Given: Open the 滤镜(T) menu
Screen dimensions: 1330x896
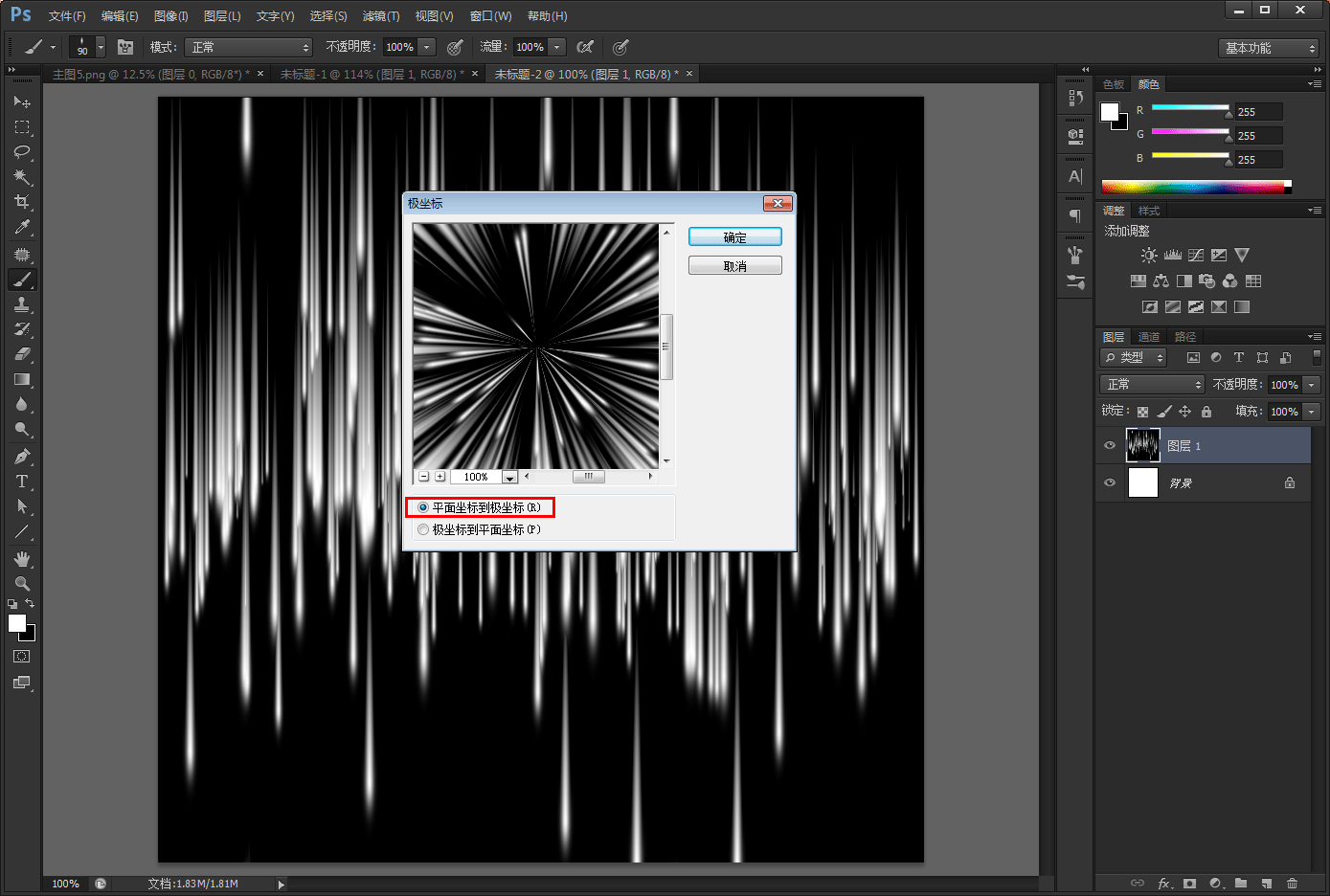Looking at the screenshot, I should coord(381,16).
